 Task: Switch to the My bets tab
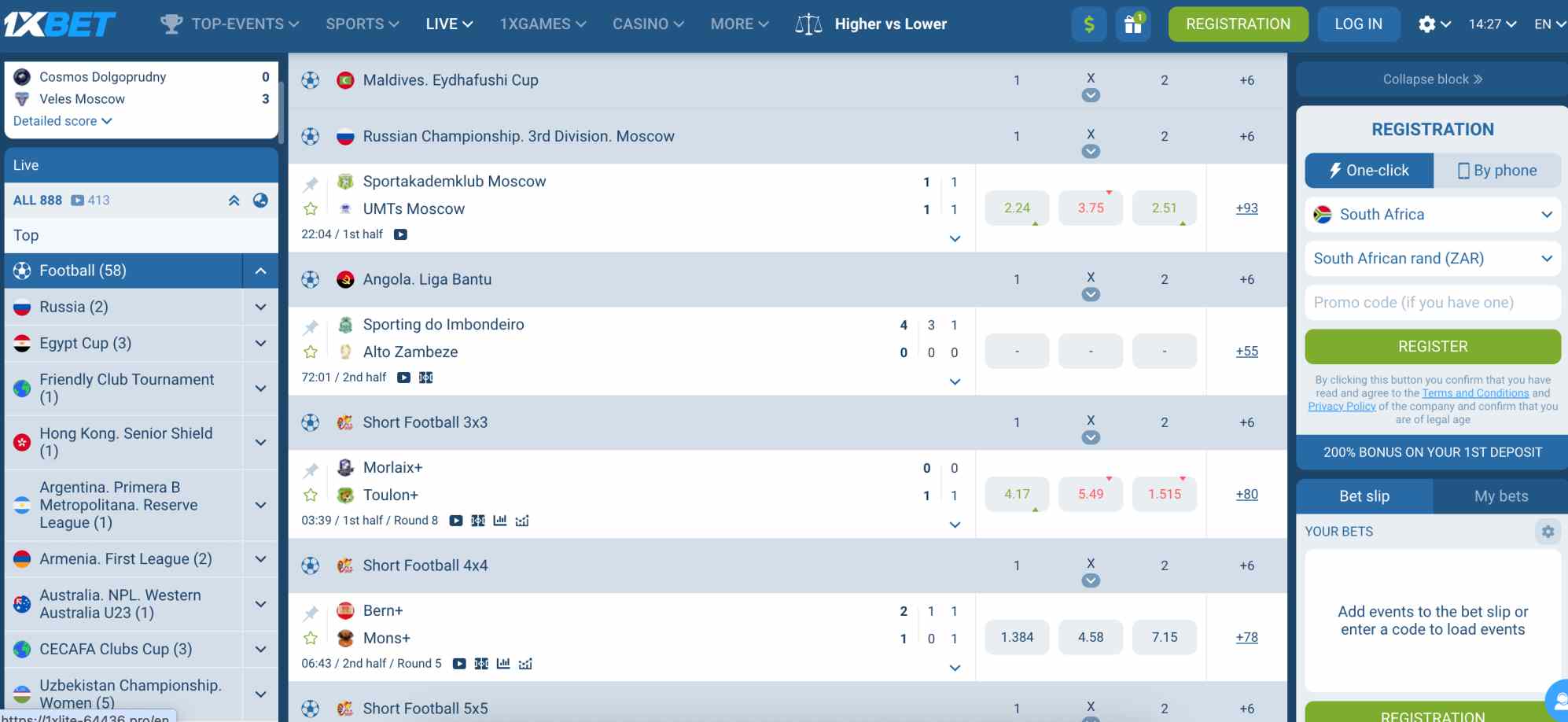pos(1500,496)
